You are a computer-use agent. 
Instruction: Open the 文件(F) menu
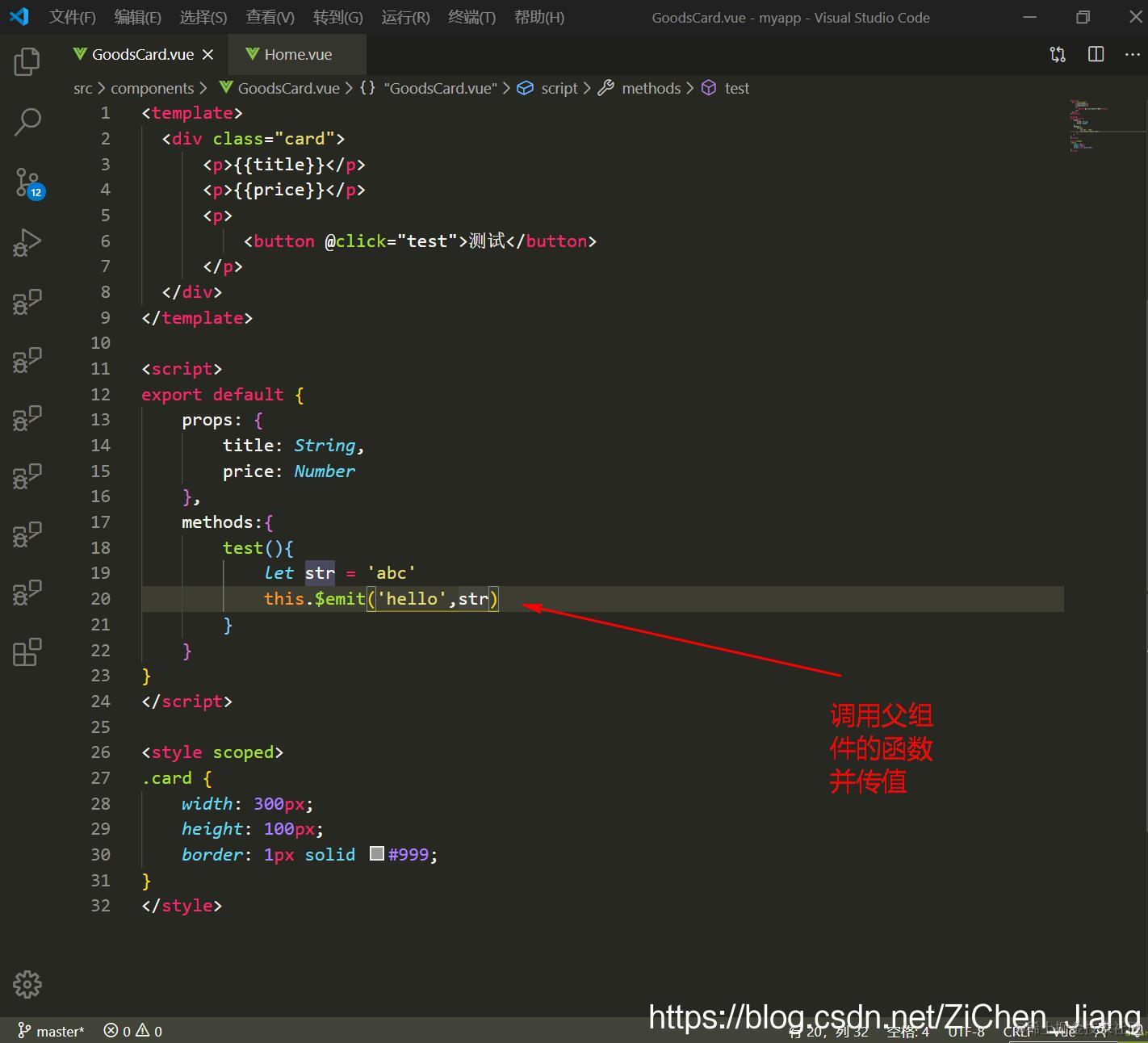(73, 17)
